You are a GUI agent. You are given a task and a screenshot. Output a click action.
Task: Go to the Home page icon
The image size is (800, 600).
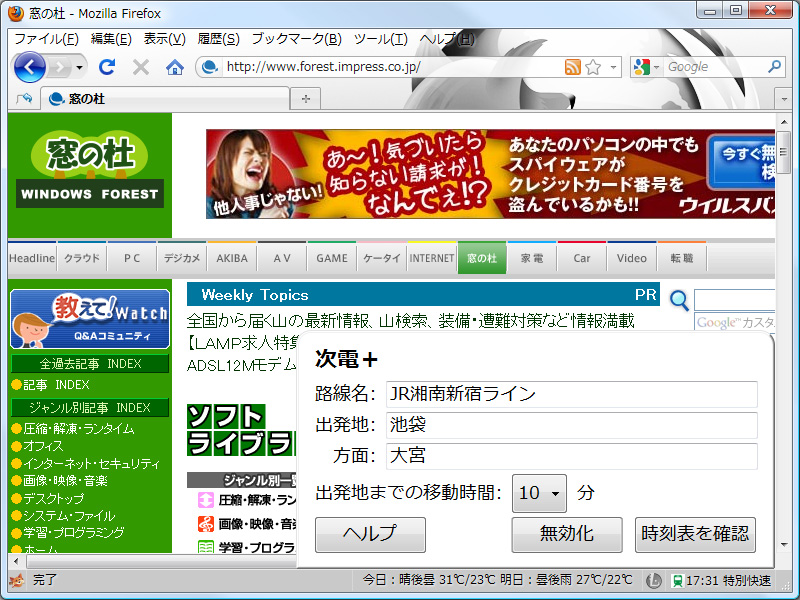click(174, 67)
